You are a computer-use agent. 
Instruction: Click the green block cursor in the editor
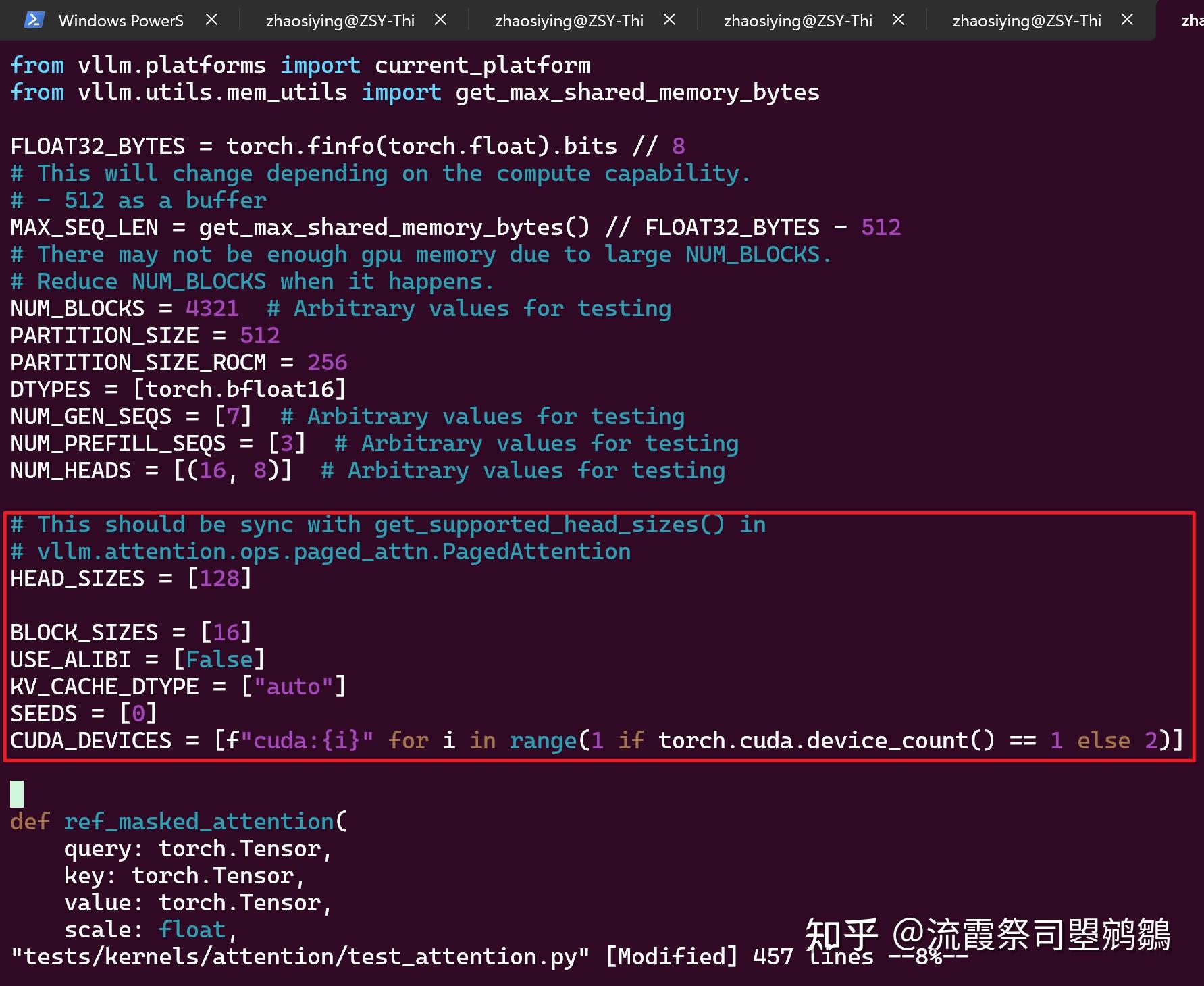(16, 792)
